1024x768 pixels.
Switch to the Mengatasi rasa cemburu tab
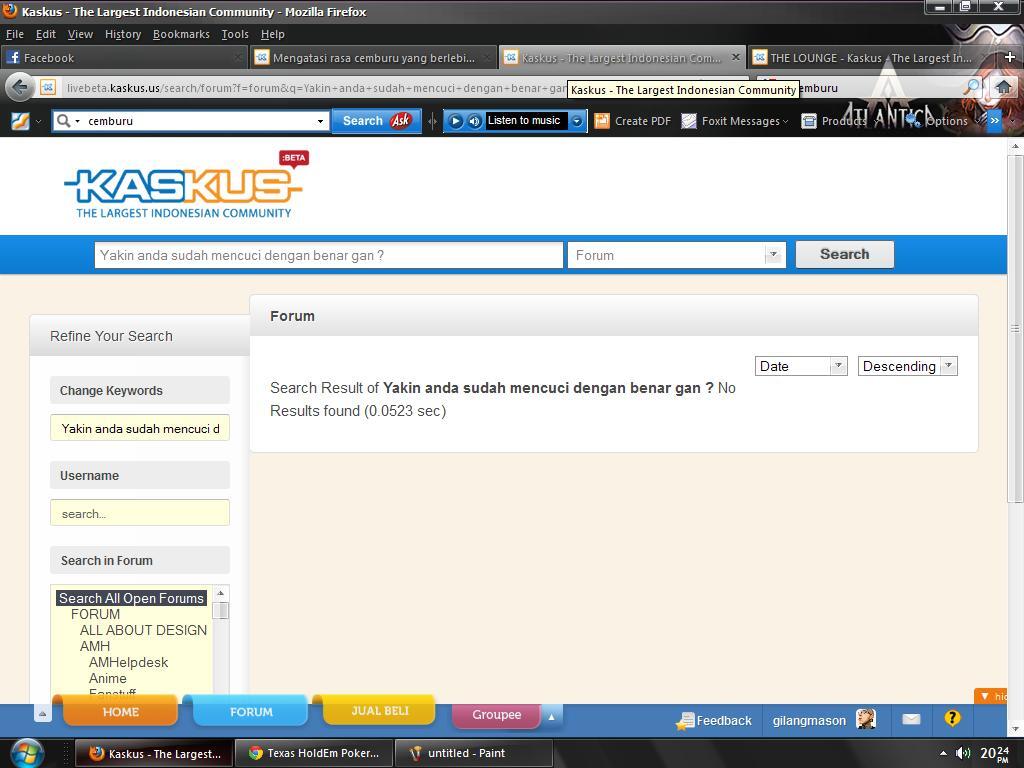(374, 57)
